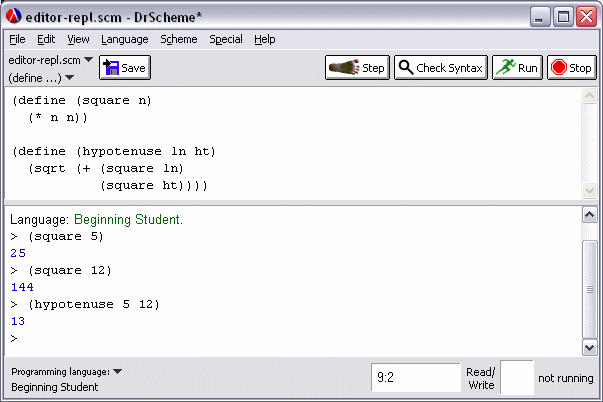Click the '(square ht))))' code line
The image size is (603, 402).
pyautogui.click(x=154, y=185)
